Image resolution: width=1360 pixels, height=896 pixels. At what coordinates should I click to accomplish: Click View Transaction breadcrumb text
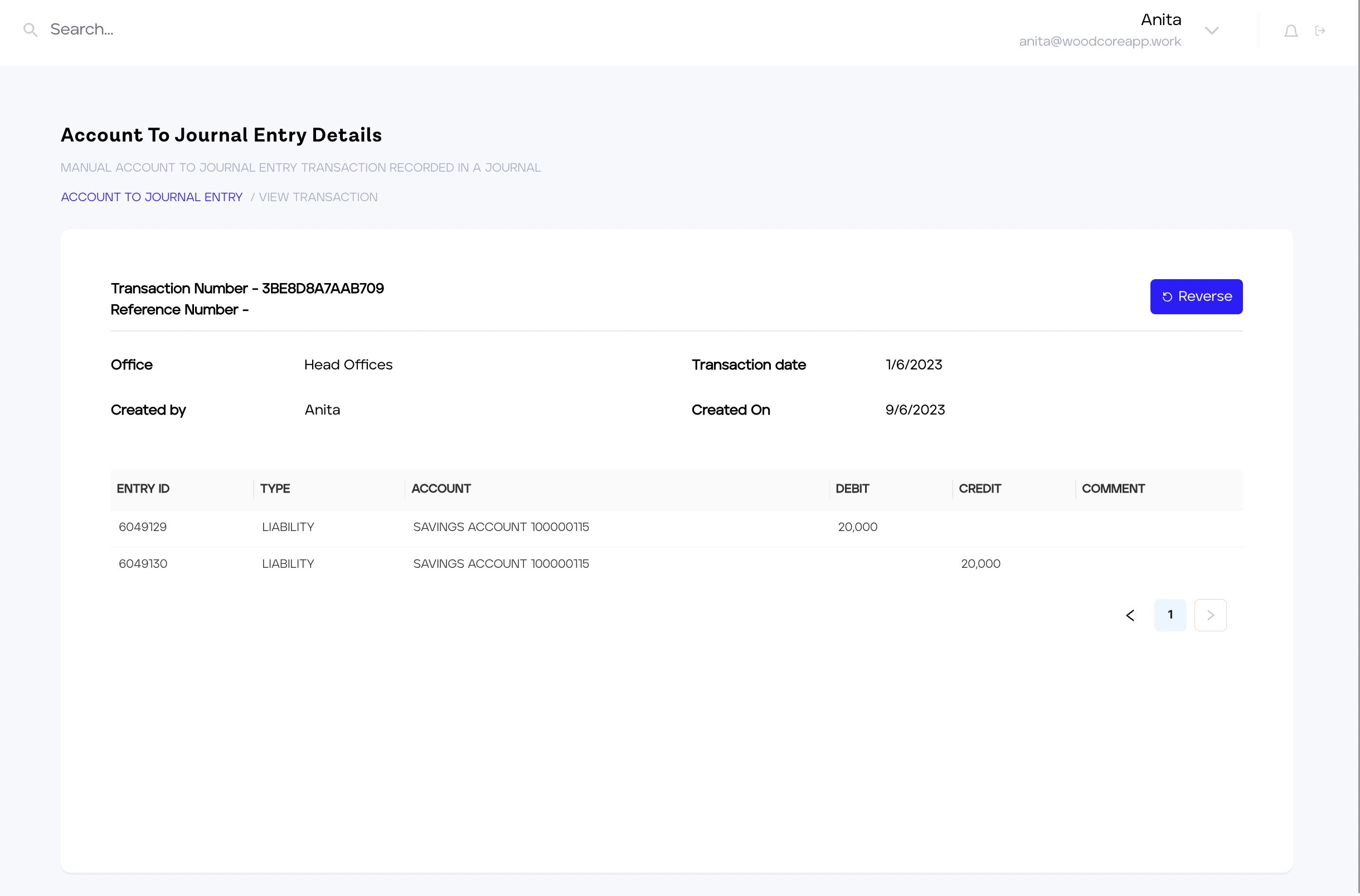click(x=318, y=197)
